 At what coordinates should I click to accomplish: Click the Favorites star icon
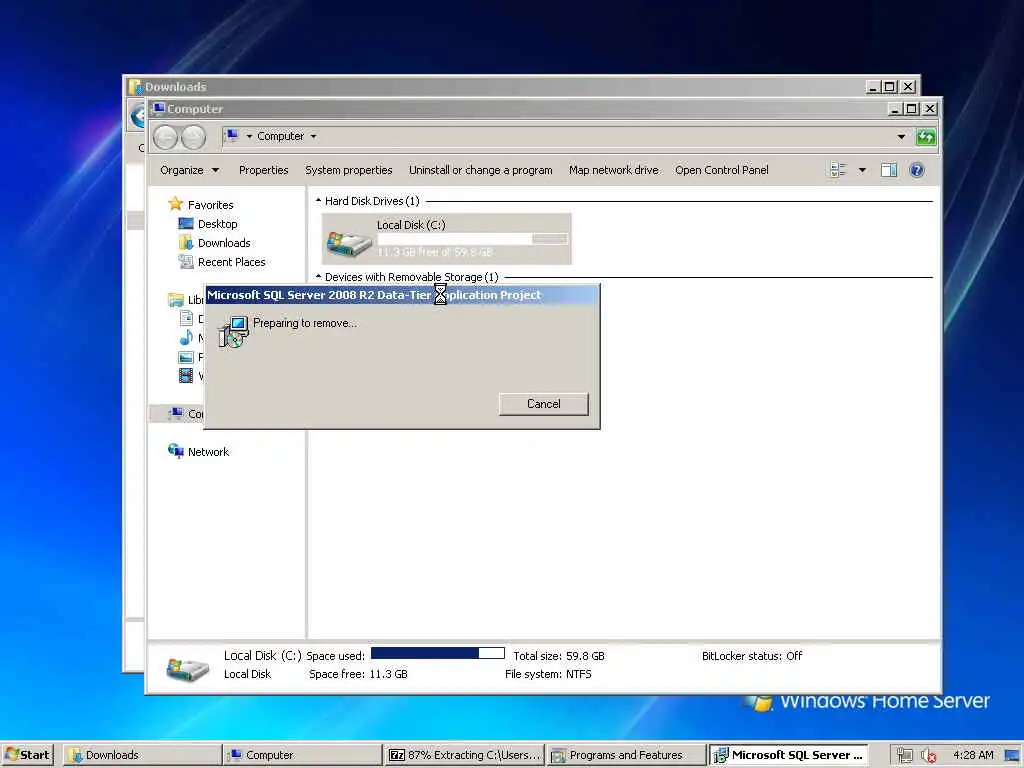[175, 204]
